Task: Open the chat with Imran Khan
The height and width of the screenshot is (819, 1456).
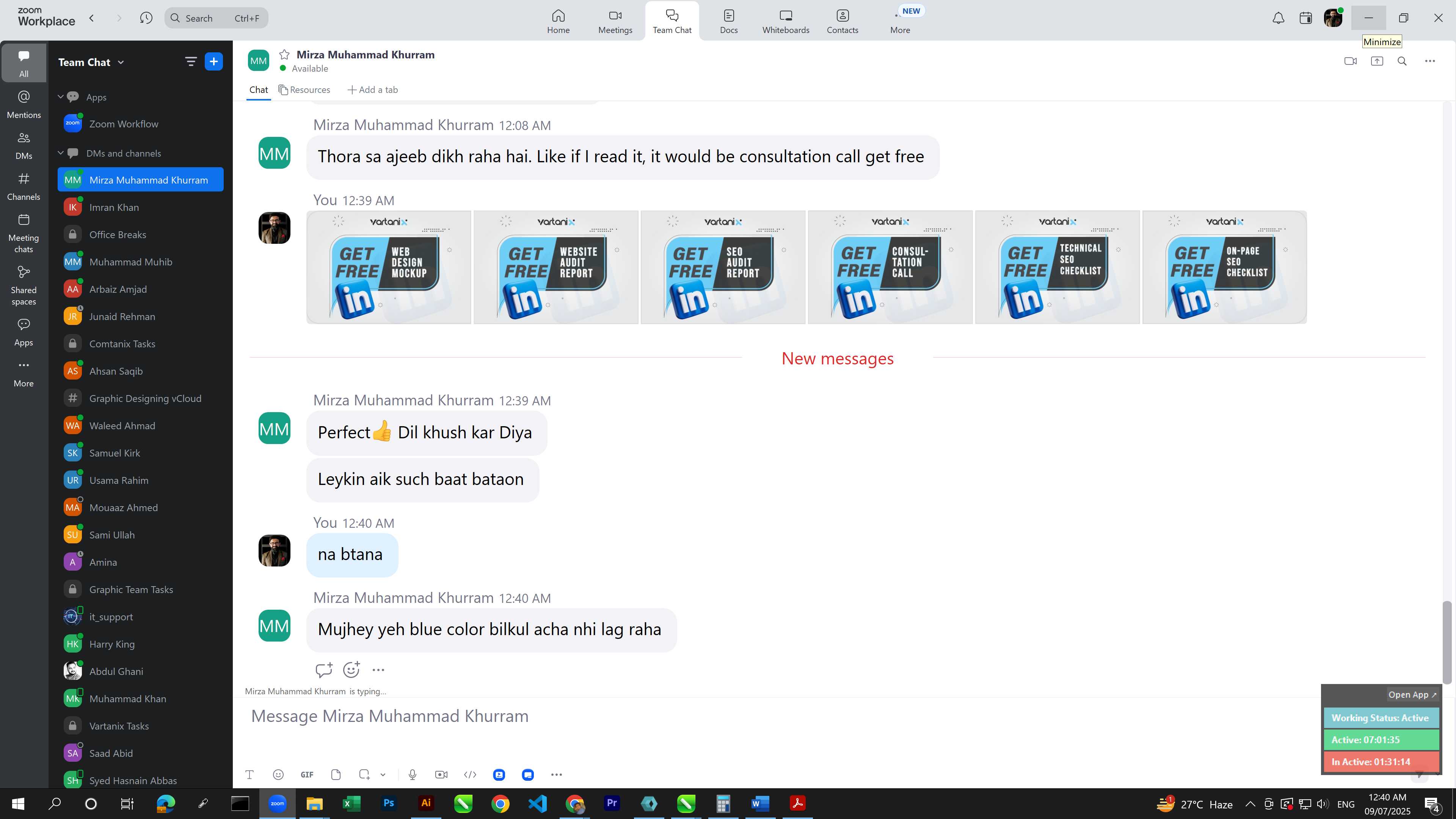Action: coord(141,207)
